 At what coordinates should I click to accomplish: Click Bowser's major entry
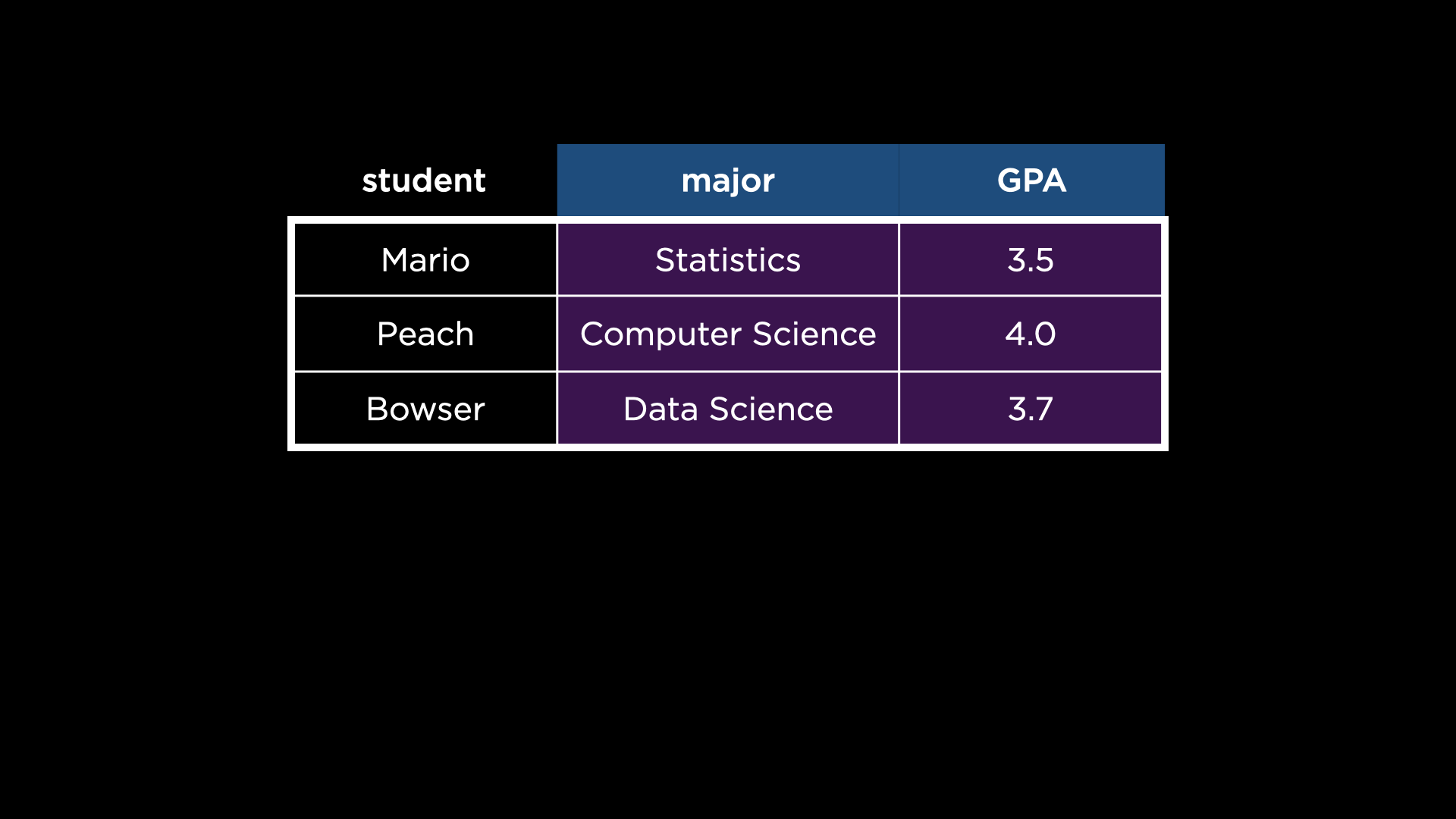point(727,409)
